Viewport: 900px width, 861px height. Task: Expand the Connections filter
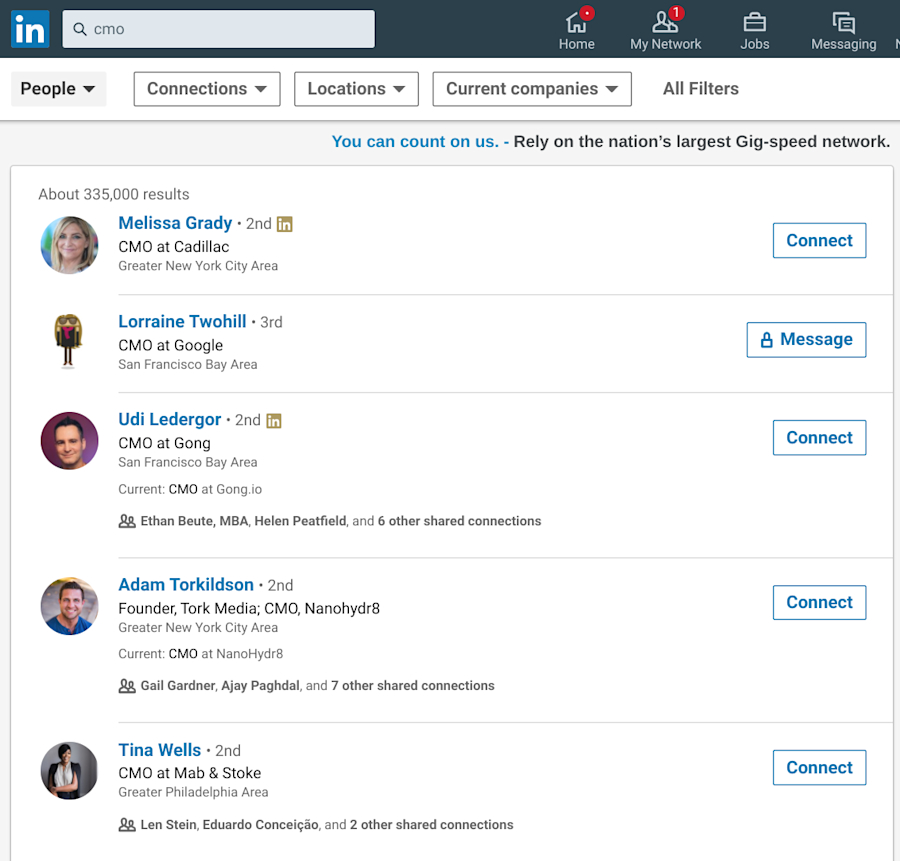point(206,89)
